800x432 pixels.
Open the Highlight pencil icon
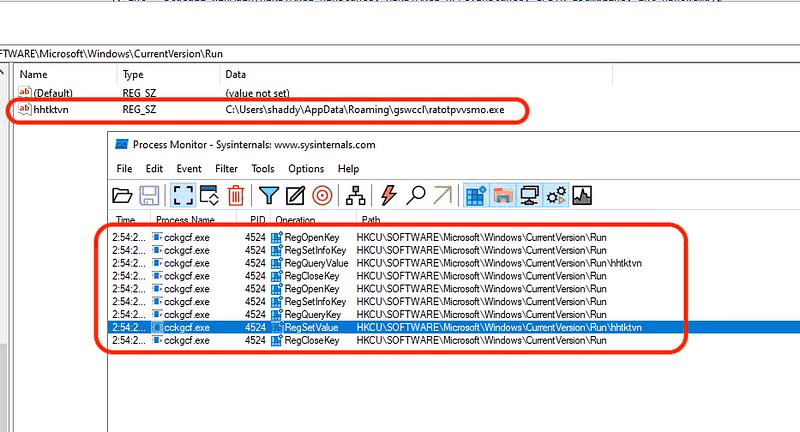(295, 195)
